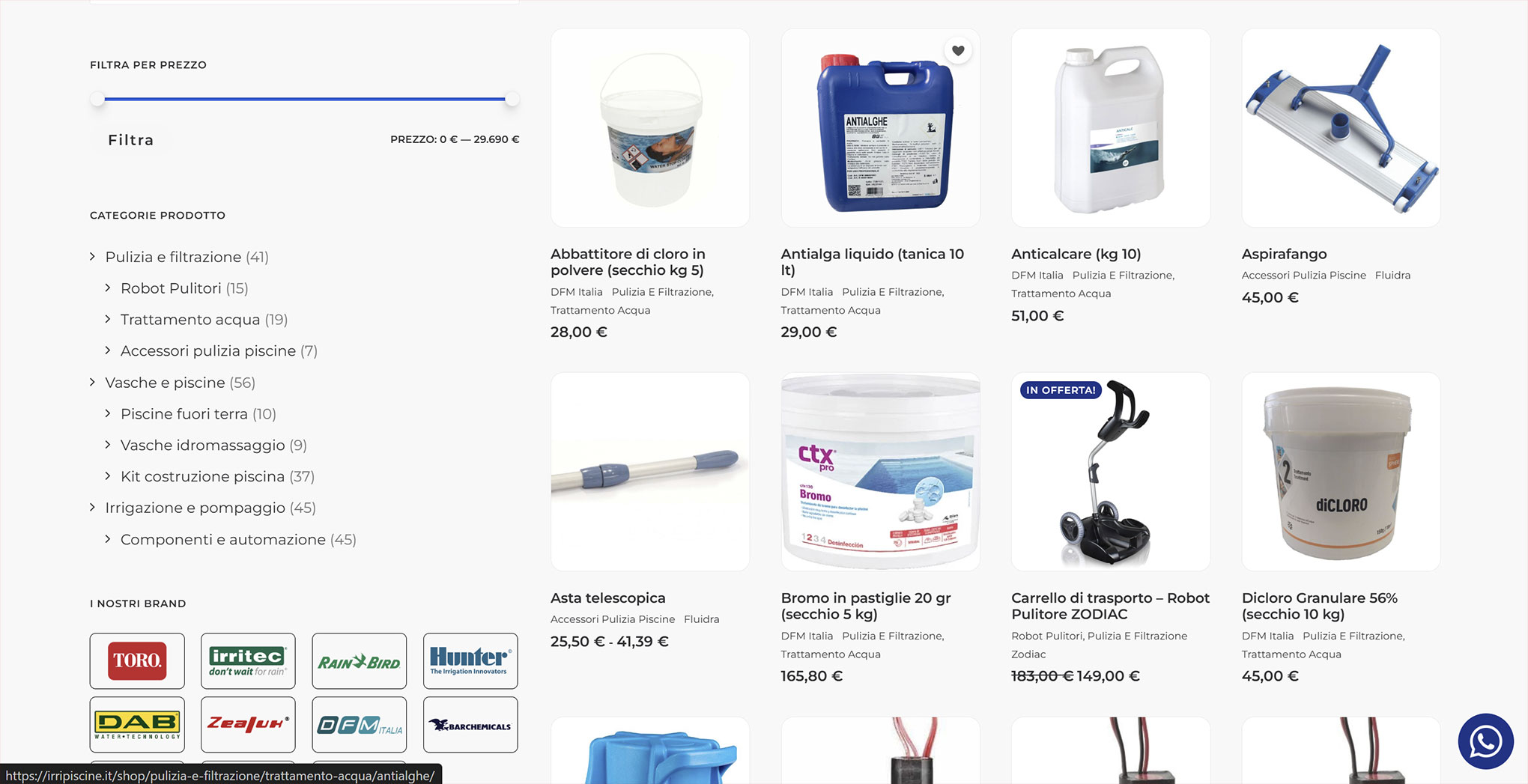
Task: Open the Trattamento acqua category
Action: (x=190, y=320)
